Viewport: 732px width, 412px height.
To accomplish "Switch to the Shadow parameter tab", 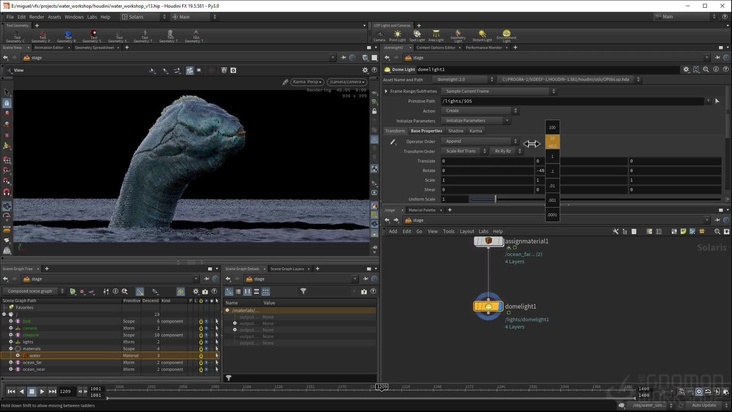I will pyautogui.click(x=456, y=131).
